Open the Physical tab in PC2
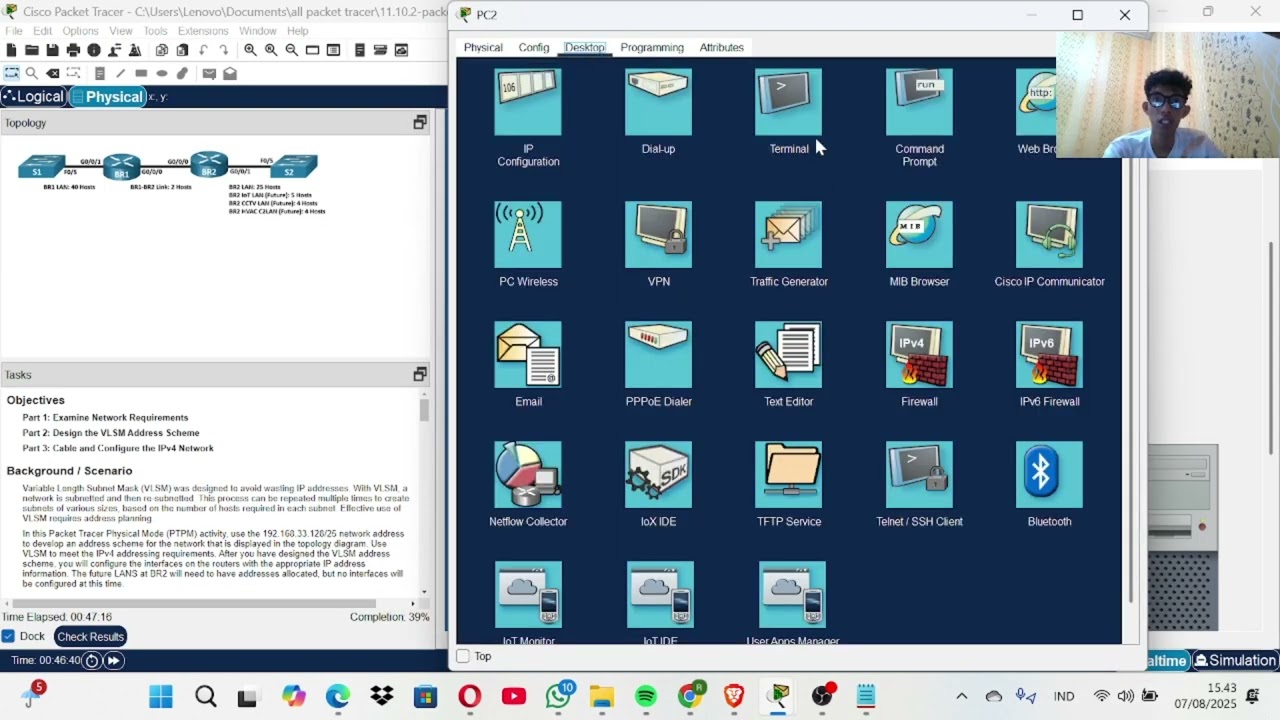 click(x=483, y=47)
